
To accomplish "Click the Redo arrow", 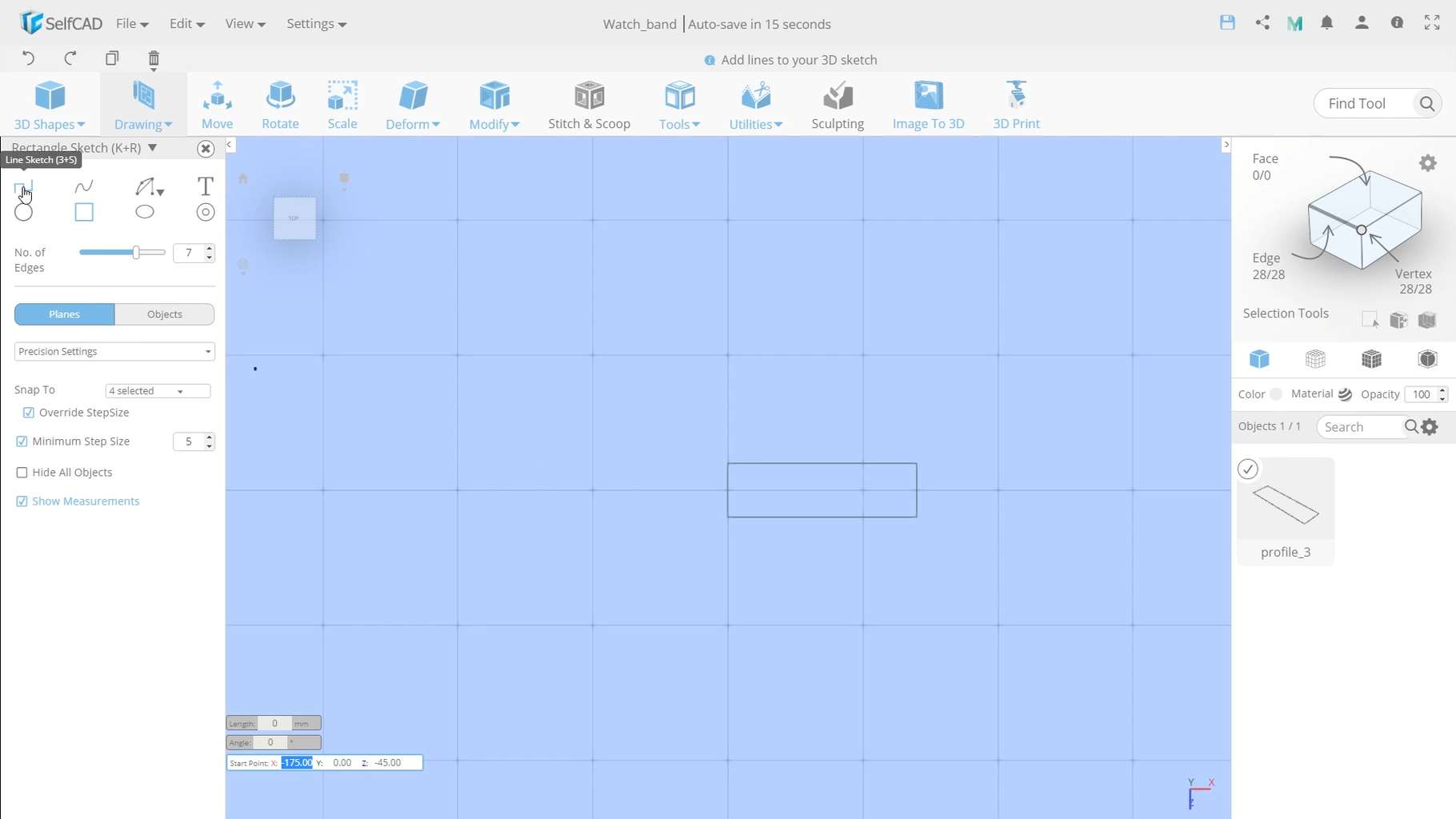I will 70,58.
